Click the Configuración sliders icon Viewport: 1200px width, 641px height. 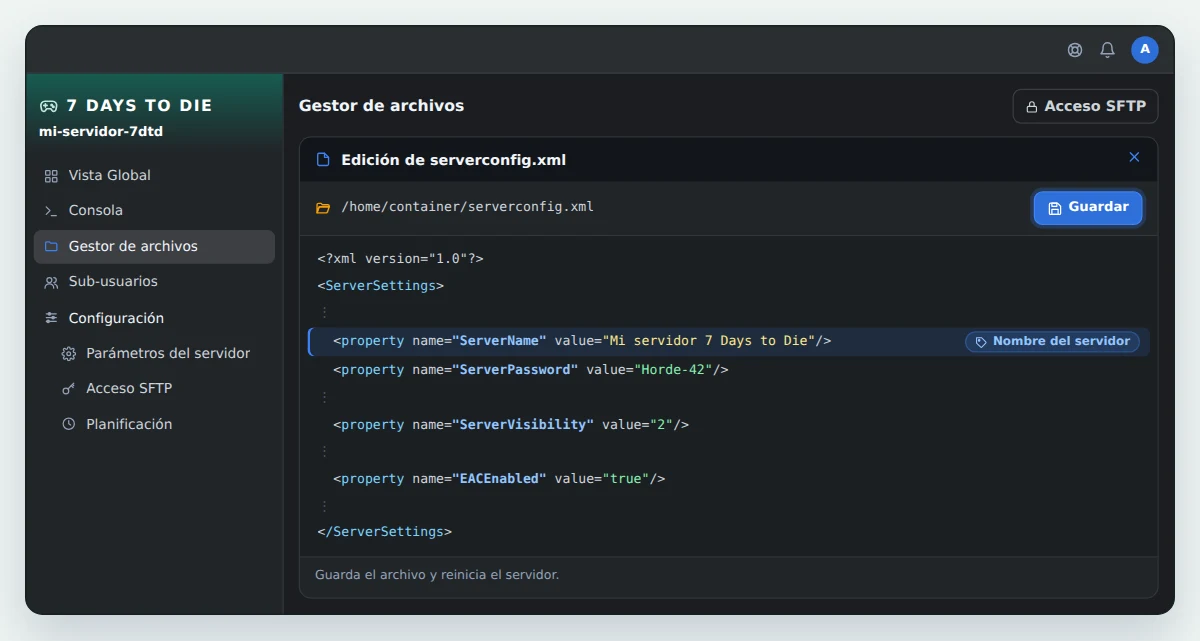(x=51, y=318)
